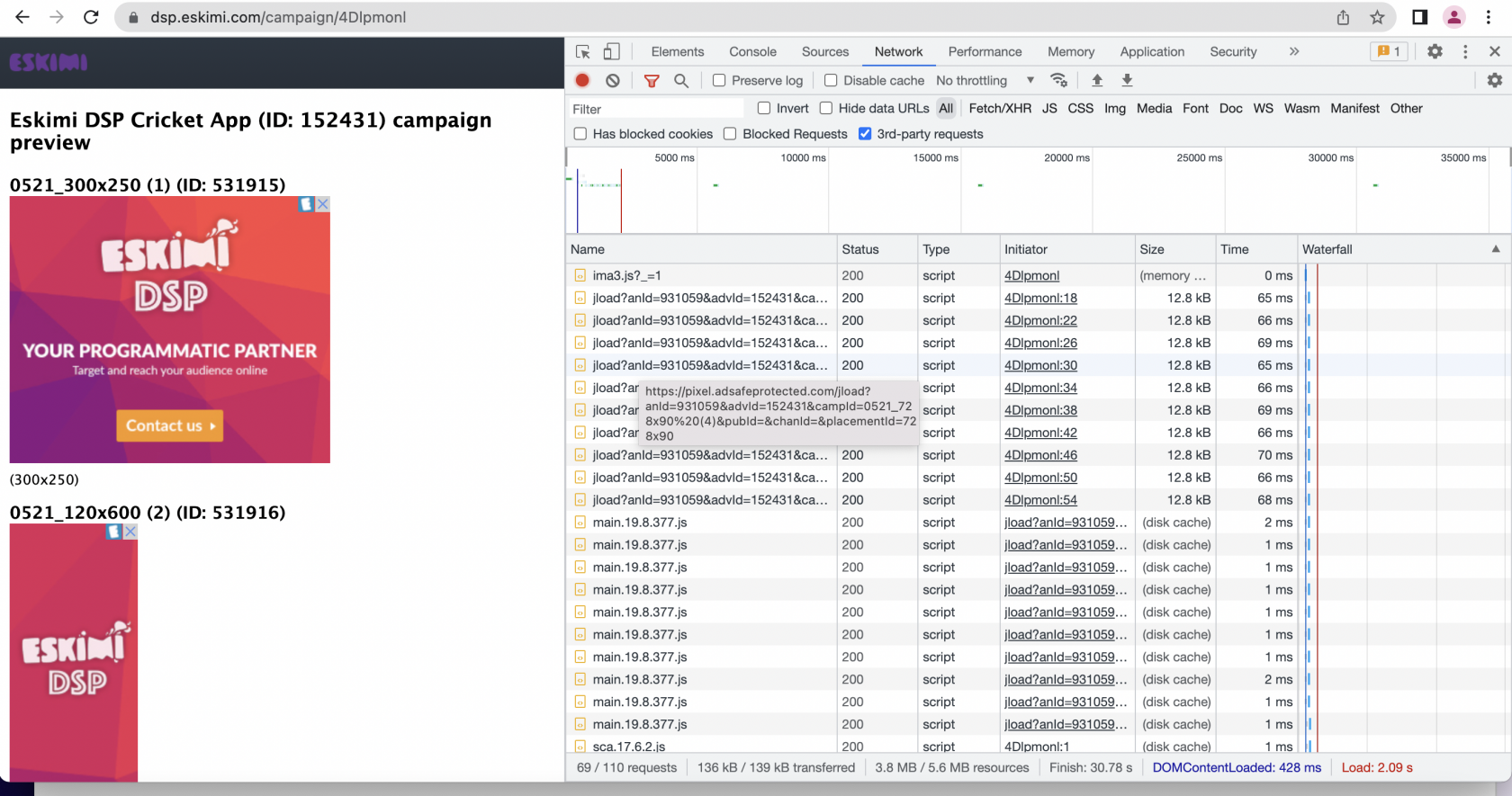This screenshot has height=796, width=1512.
Task: Enable the Disable cache checkbox
Action: (831, 80)
